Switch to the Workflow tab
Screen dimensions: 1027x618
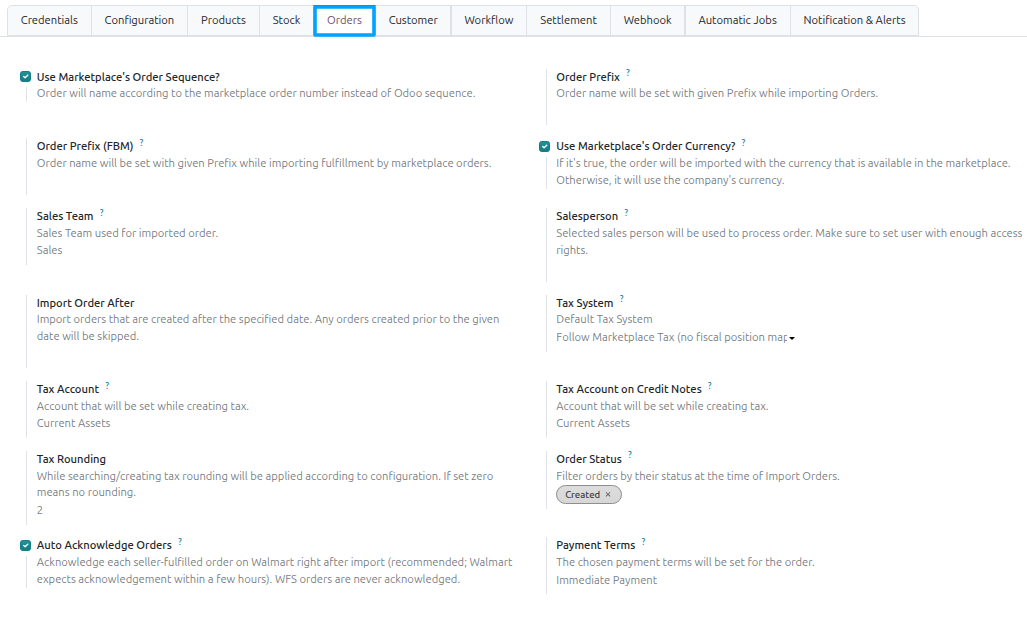pyautogui.click(x=489, y=20)
